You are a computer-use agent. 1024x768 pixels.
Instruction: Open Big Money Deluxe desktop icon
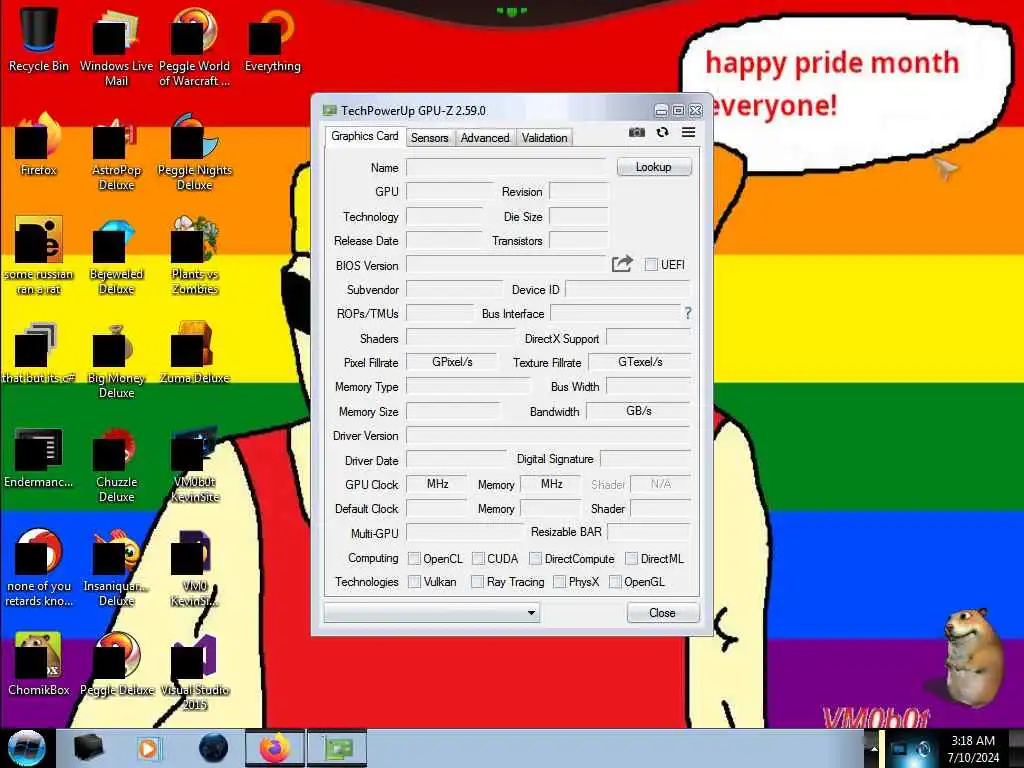click(x=116, y=360)
